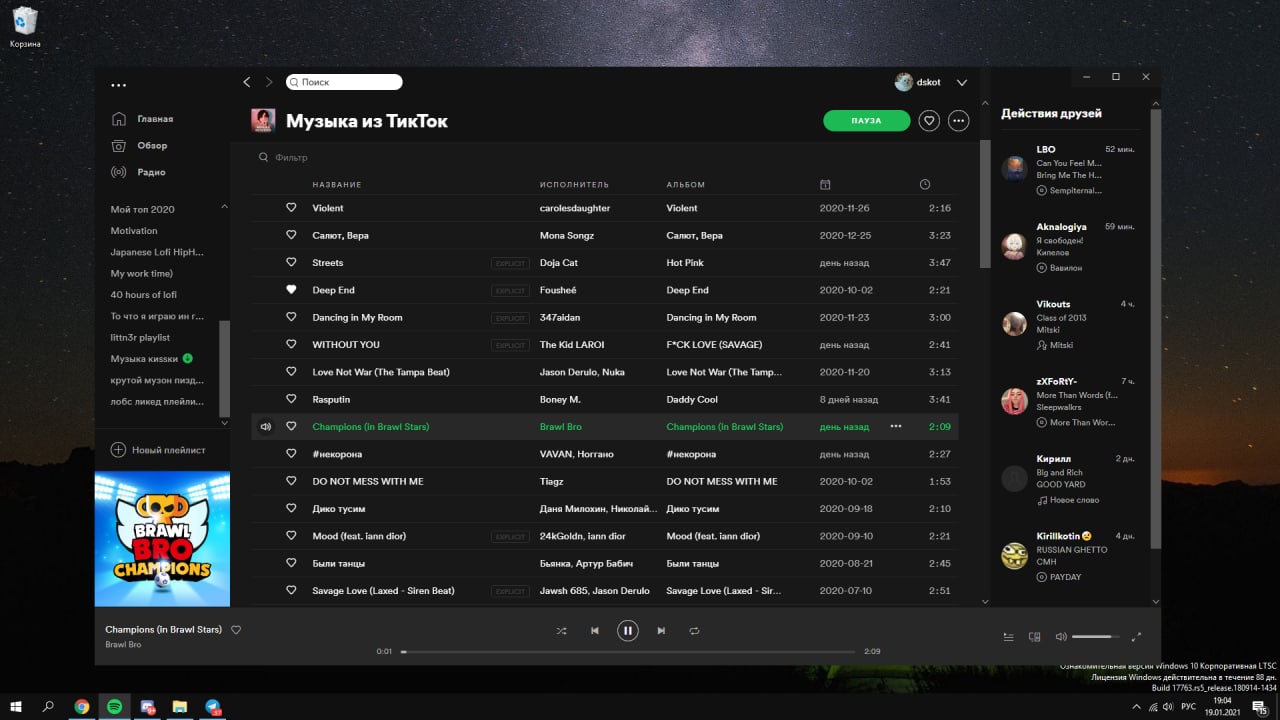Click the playback progress bar
Screen dimensions: 1280x720
click(628, 651)
